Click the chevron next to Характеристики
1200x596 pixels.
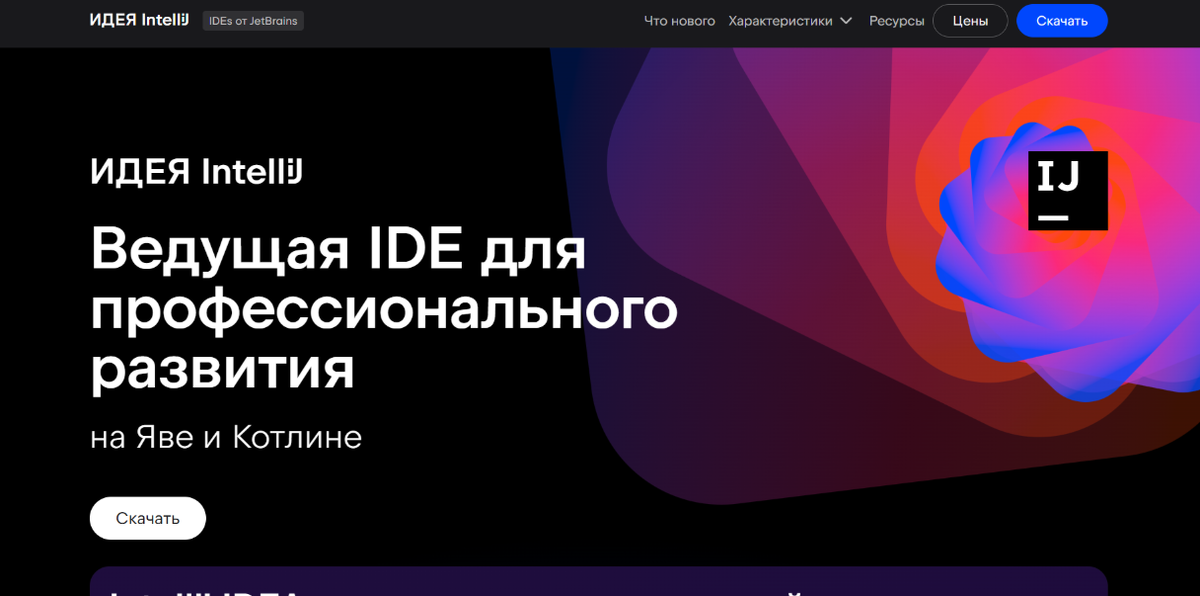pyautogui.click(x=846, y=21)
